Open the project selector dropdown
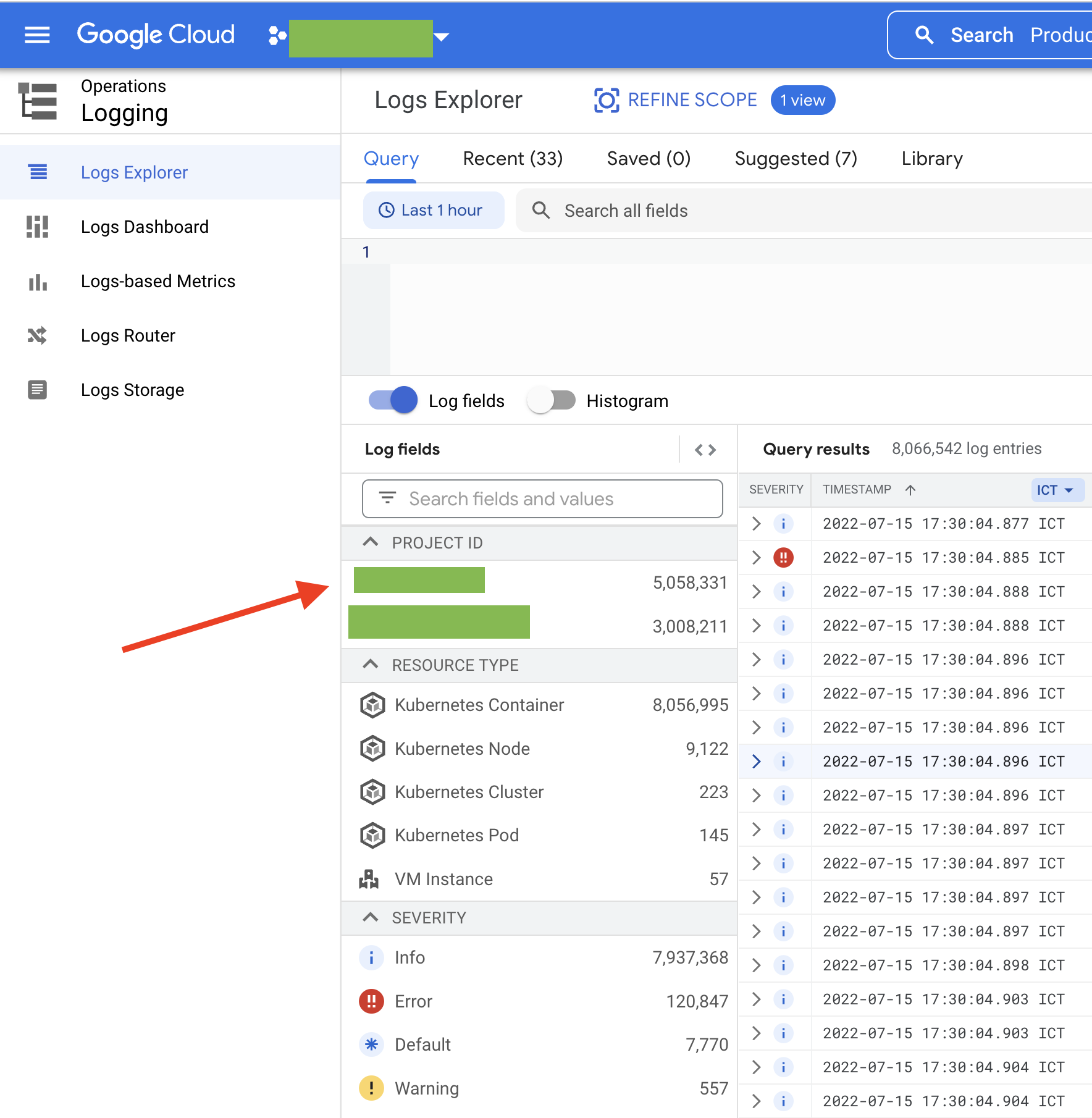This screenshot has width=1092, height=1118. pos(359,37)
